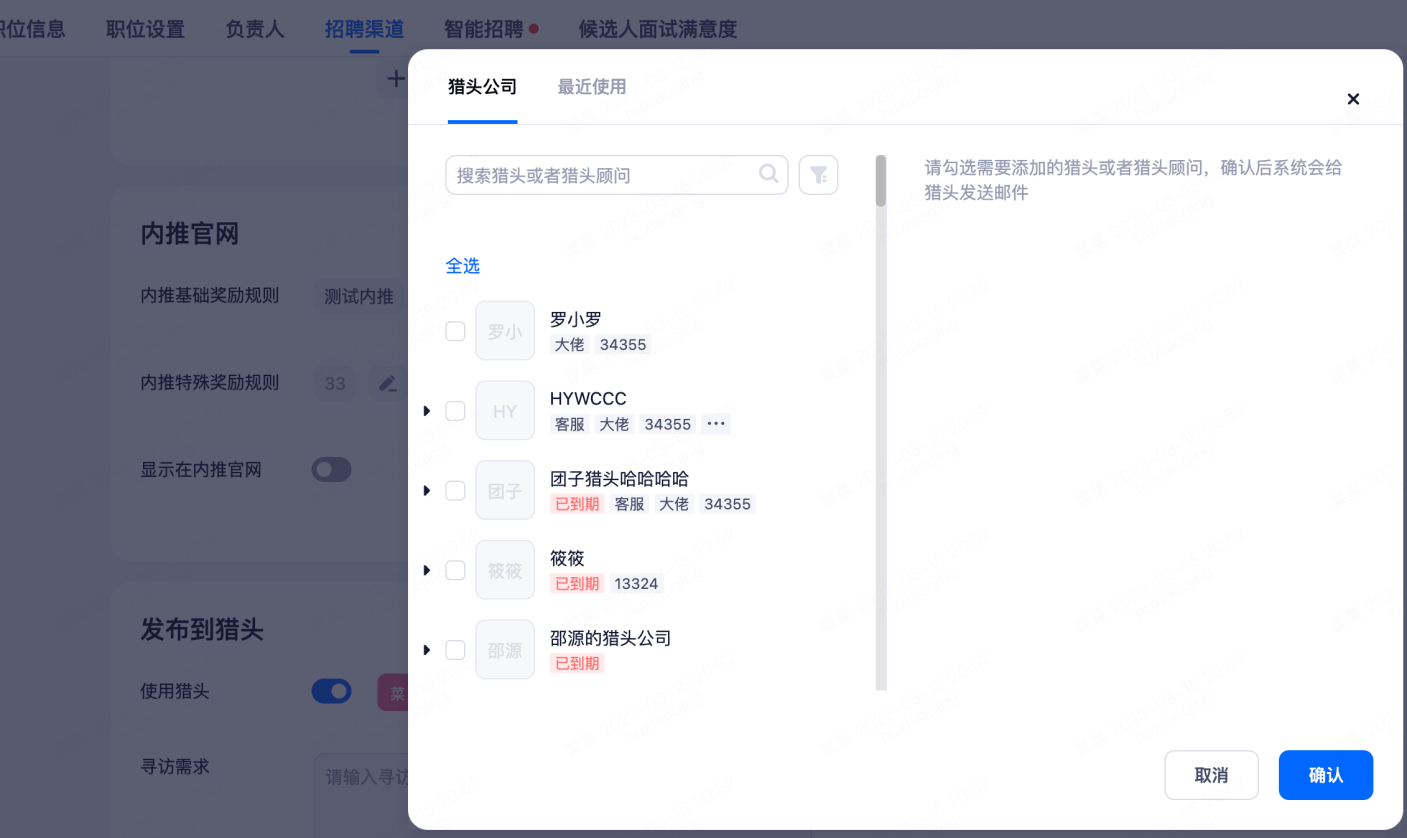Image resolution: width=1407 pixels, height=838 pixels.
Task: Click the search magnifier icon
Action: pyautogui.click(x=768, y=174)
